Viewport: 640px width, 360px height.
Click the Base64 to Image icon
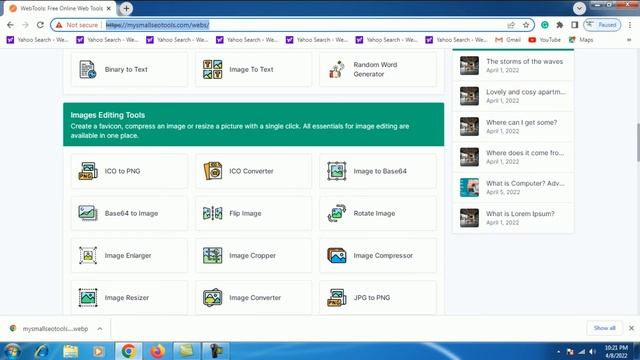tap(88, 213)
